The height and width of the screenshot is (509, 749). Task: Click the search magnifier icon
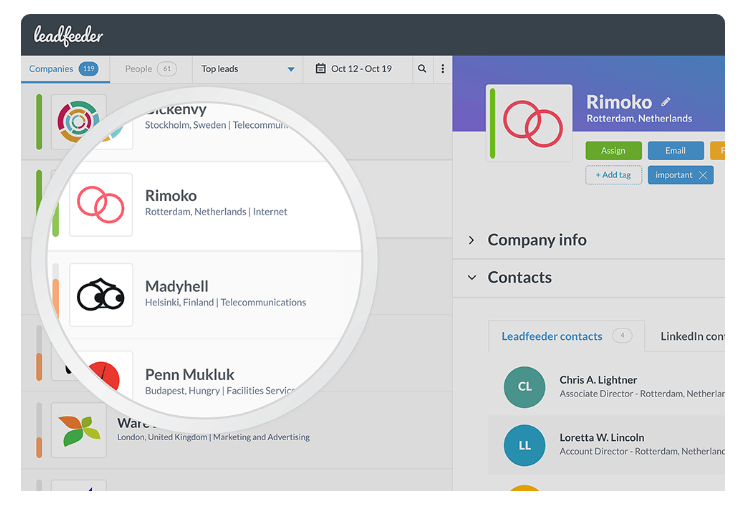pyautogui.click(x=422, y=69)
